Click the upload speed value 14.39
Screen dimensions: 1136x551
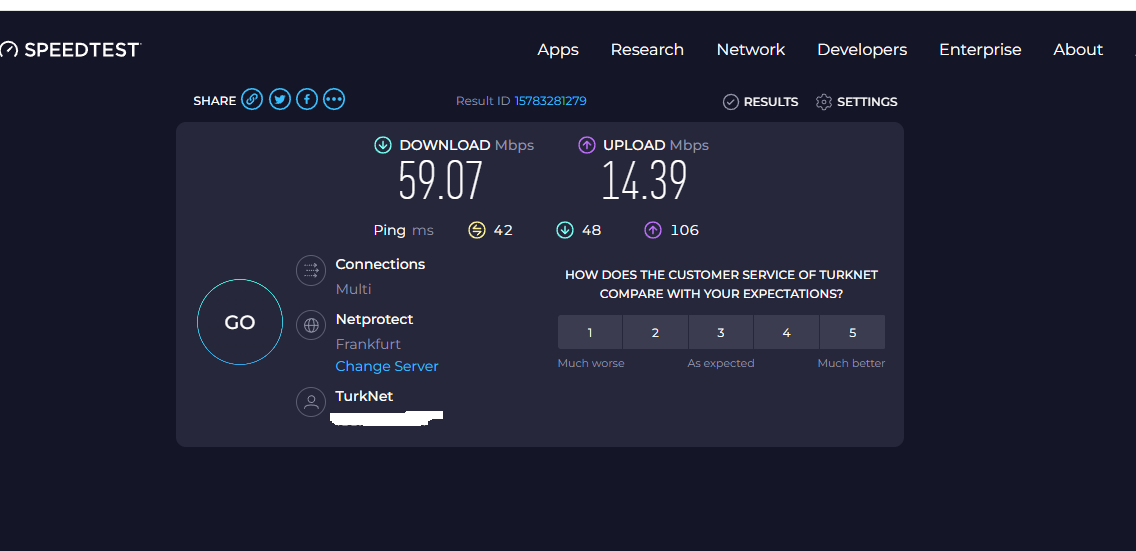click(x=645, y=181)
